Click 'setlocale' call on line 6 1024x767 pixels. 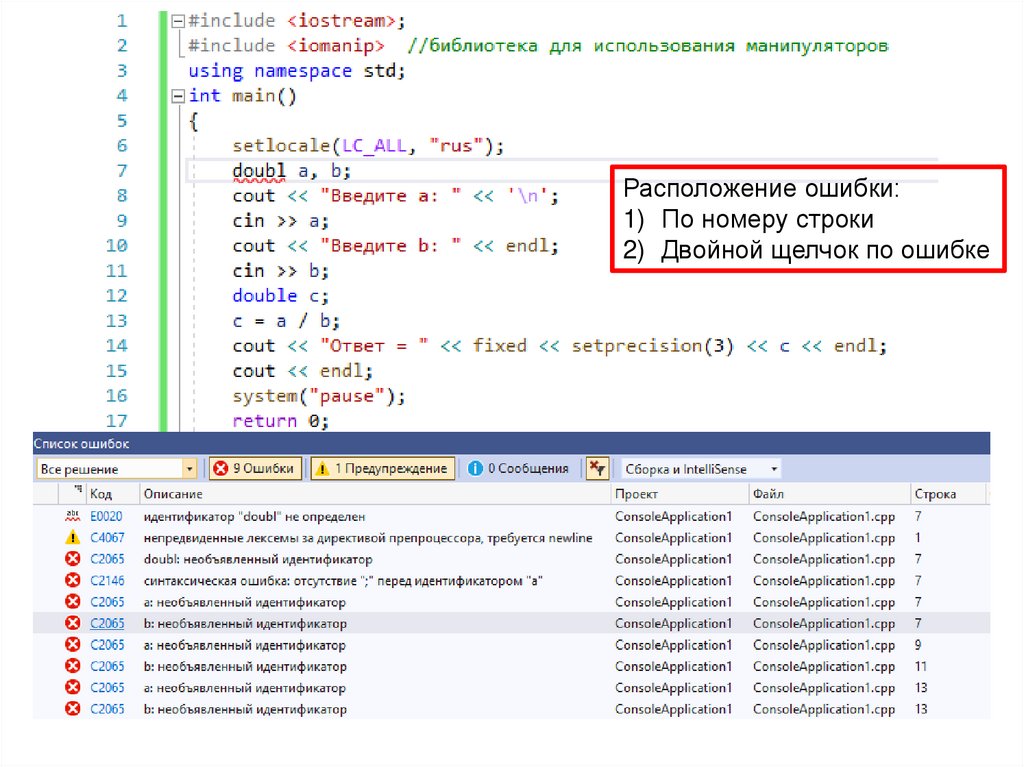(282, 146)
